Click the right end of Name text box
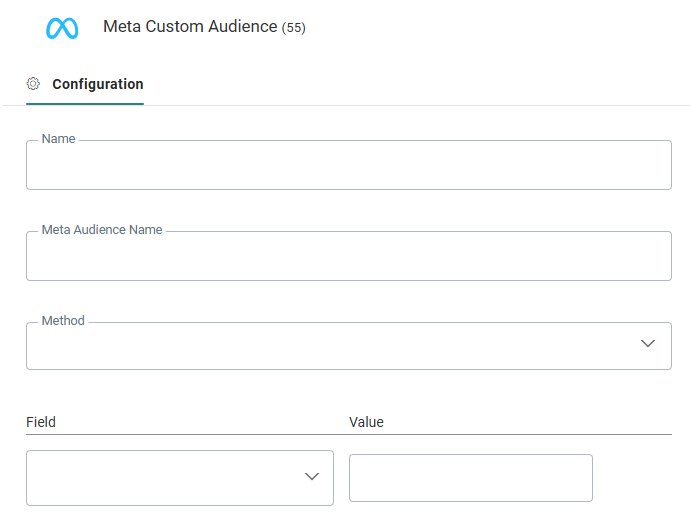 tap(655, 166)
